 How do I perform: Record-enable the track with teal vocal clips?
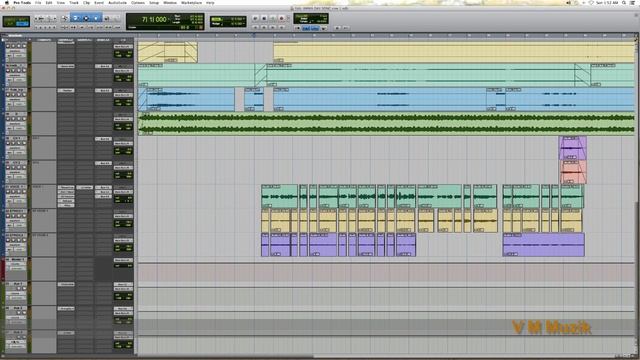coord(8,191)
